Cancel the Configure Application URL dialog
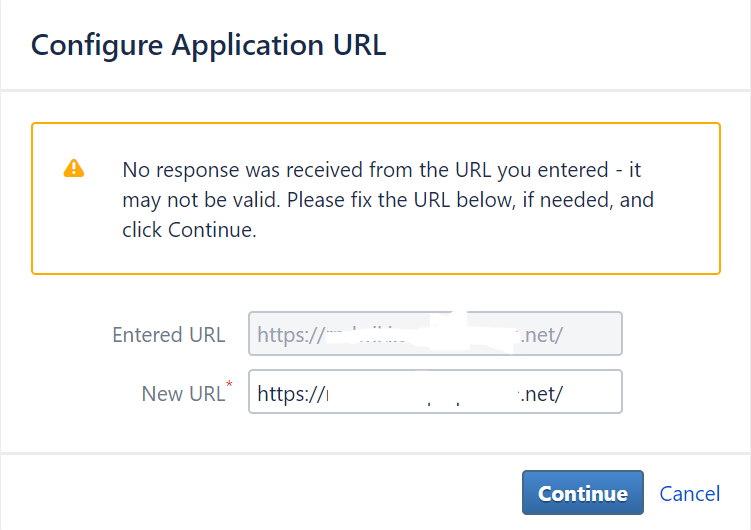Screen dimensions: 751x530 click(x=689, y=494)
